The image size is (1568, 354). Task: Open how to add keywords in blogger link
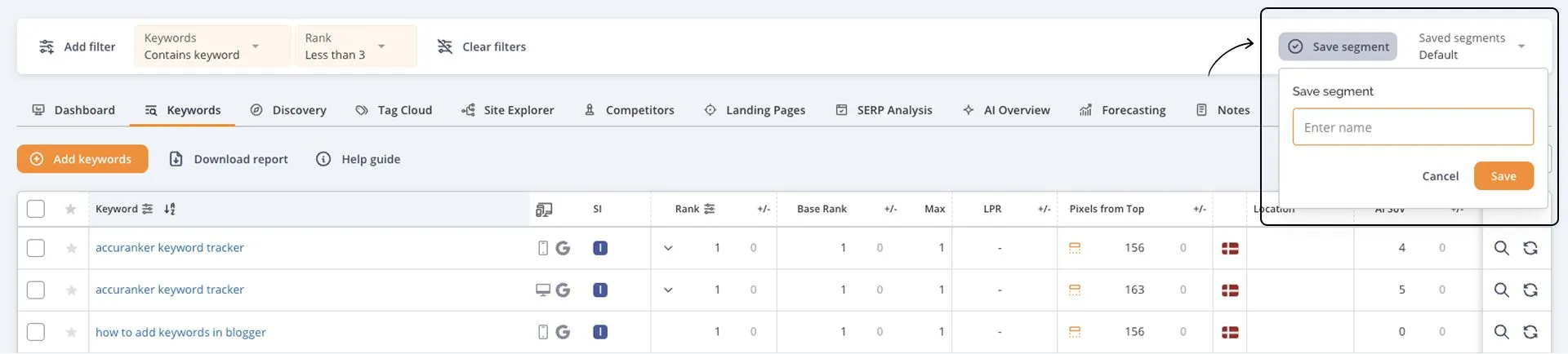tap(180, 333)
